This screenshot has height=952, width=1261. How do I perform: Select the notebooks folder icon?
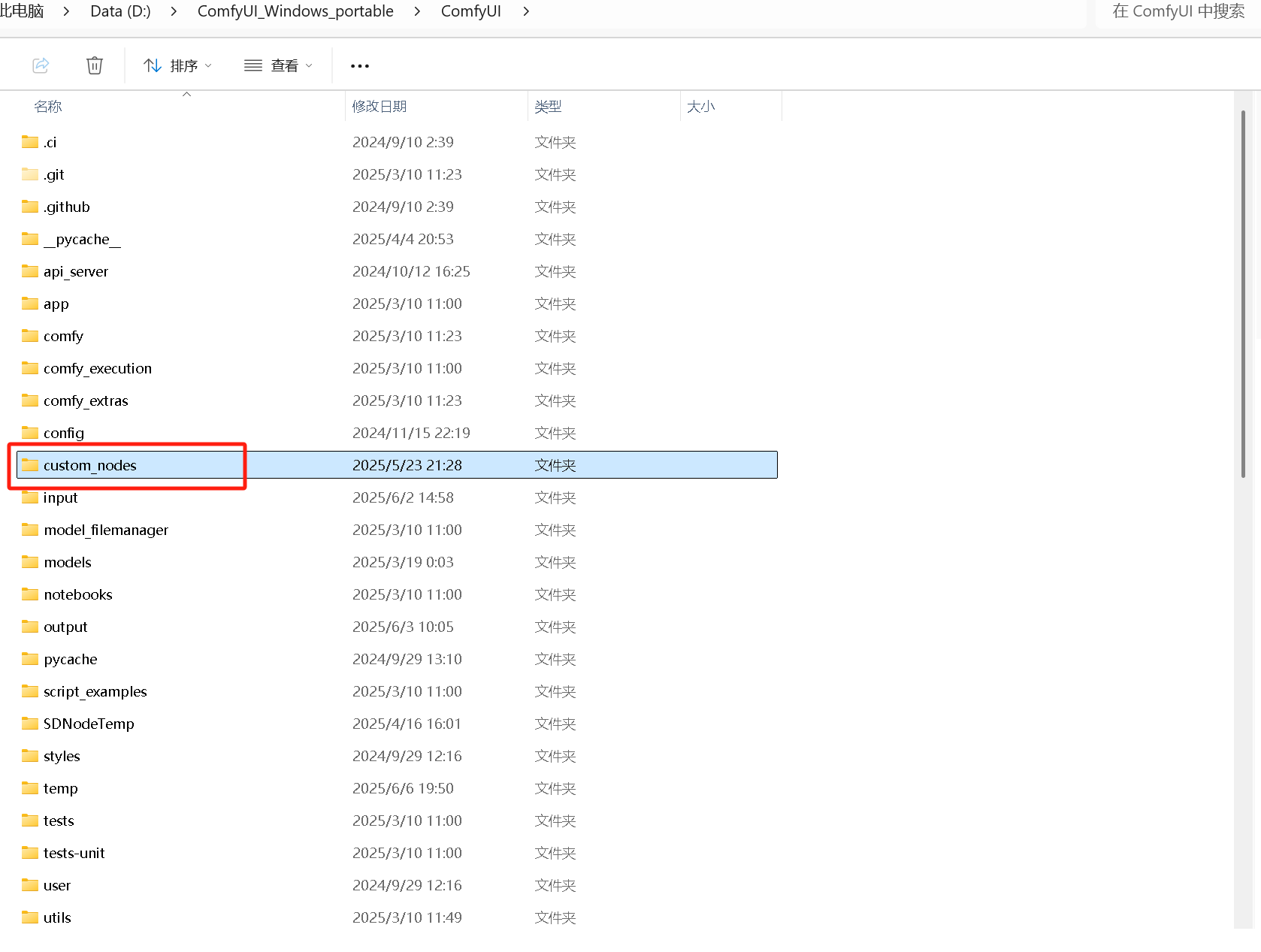pos(30,594)
